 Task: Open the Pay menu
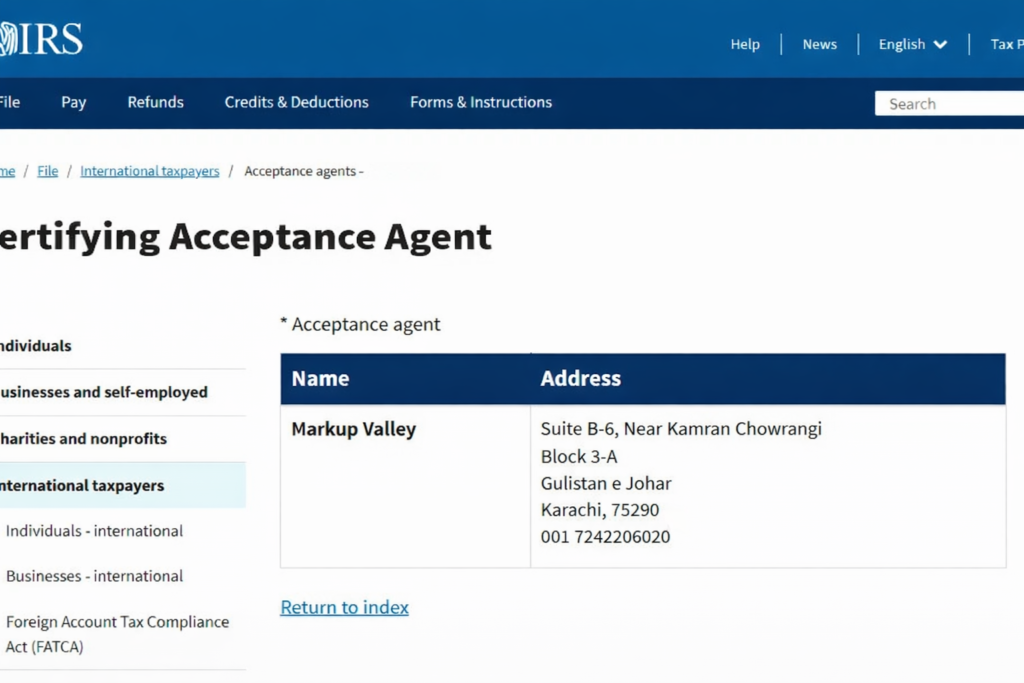tap(73, 102)
